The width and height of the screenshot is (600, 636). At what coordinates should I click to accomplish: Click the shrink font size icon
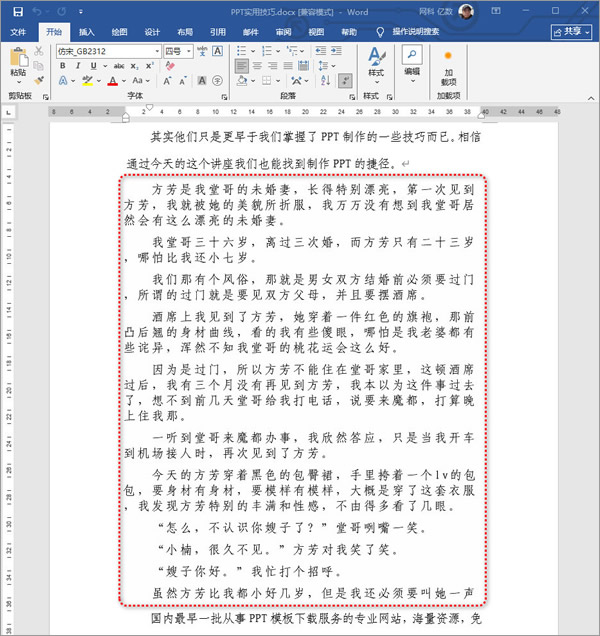183,81
